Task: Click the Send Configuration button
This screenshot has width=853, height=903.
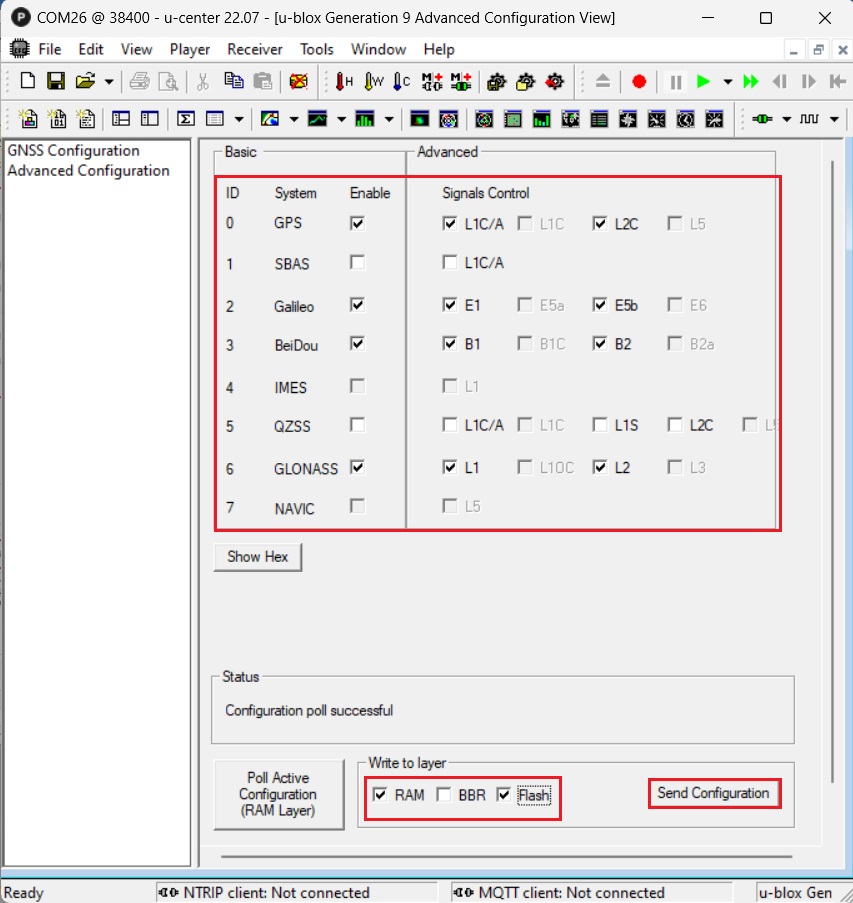Action: (x=713, y=793)
